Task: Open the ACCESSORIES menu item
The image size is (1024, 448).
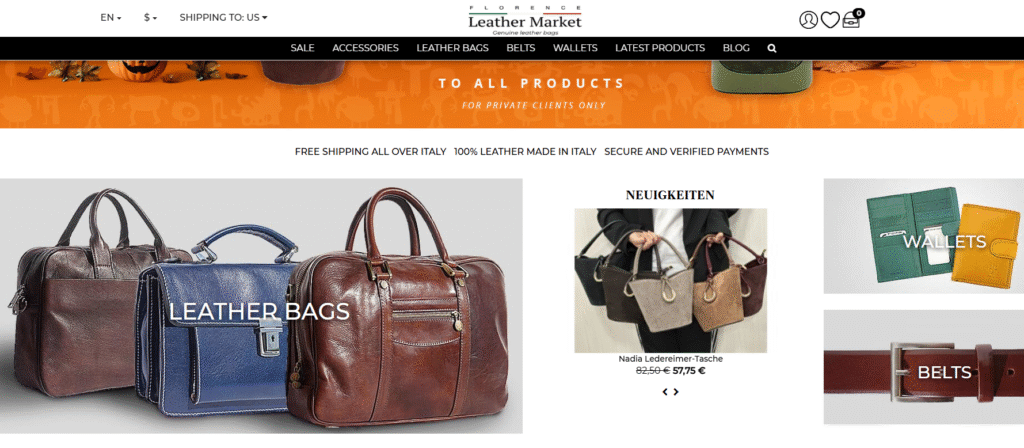Action: 365,48
